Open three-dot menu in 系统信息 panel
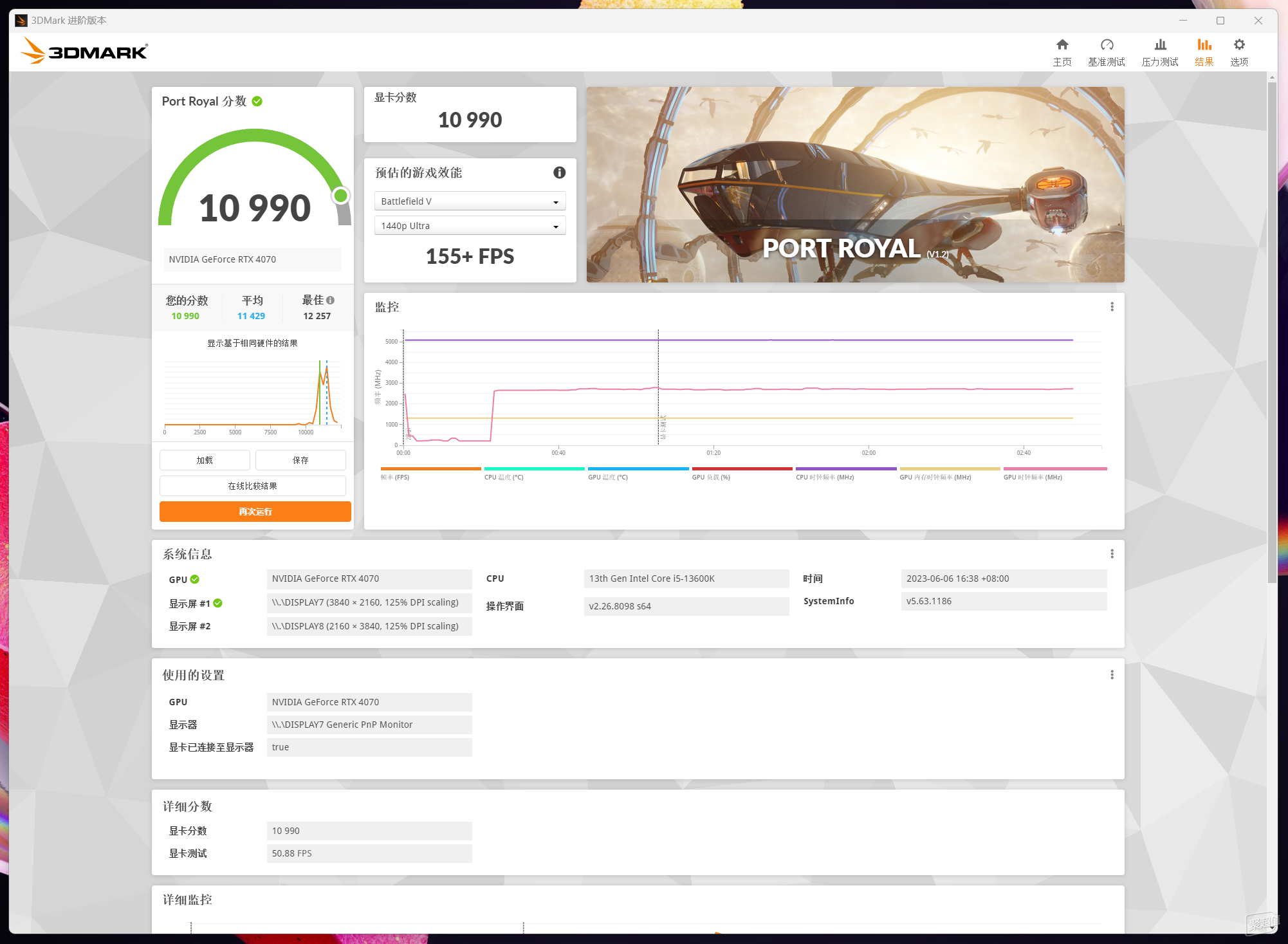 coord(1112,554)
